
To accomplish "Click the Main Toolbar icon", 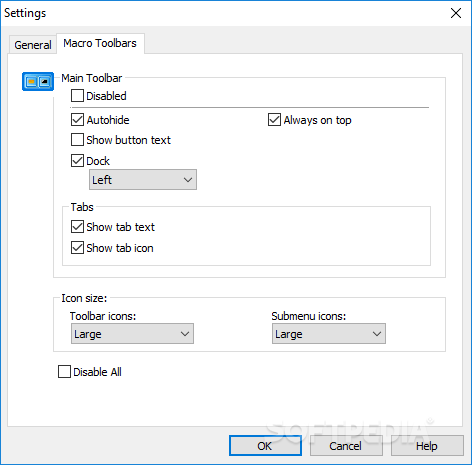I will (38, 81).
